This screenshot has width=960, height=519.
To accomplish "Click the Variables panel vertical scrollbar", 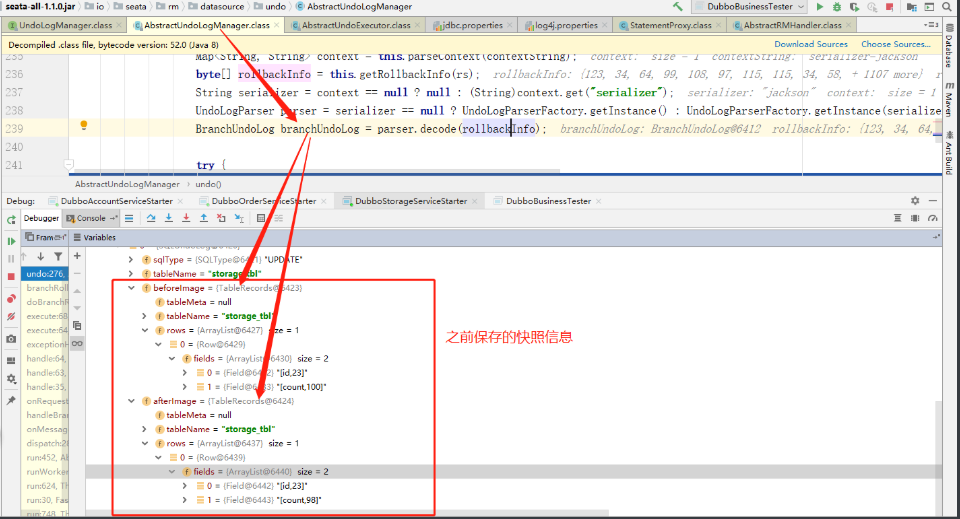I will pos(939,453).
